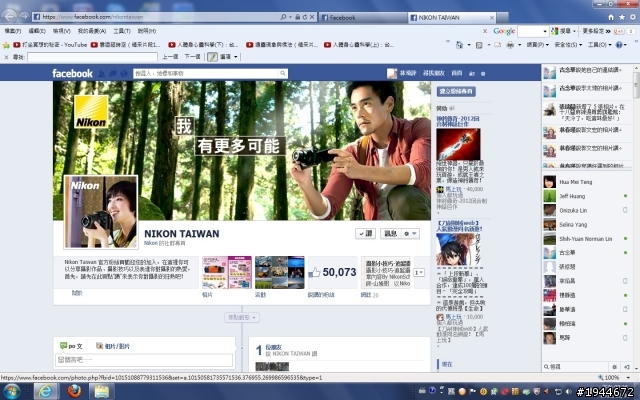Click the command bar home page icon
This screenshot has height=400, width=640.
coord(459,44)
